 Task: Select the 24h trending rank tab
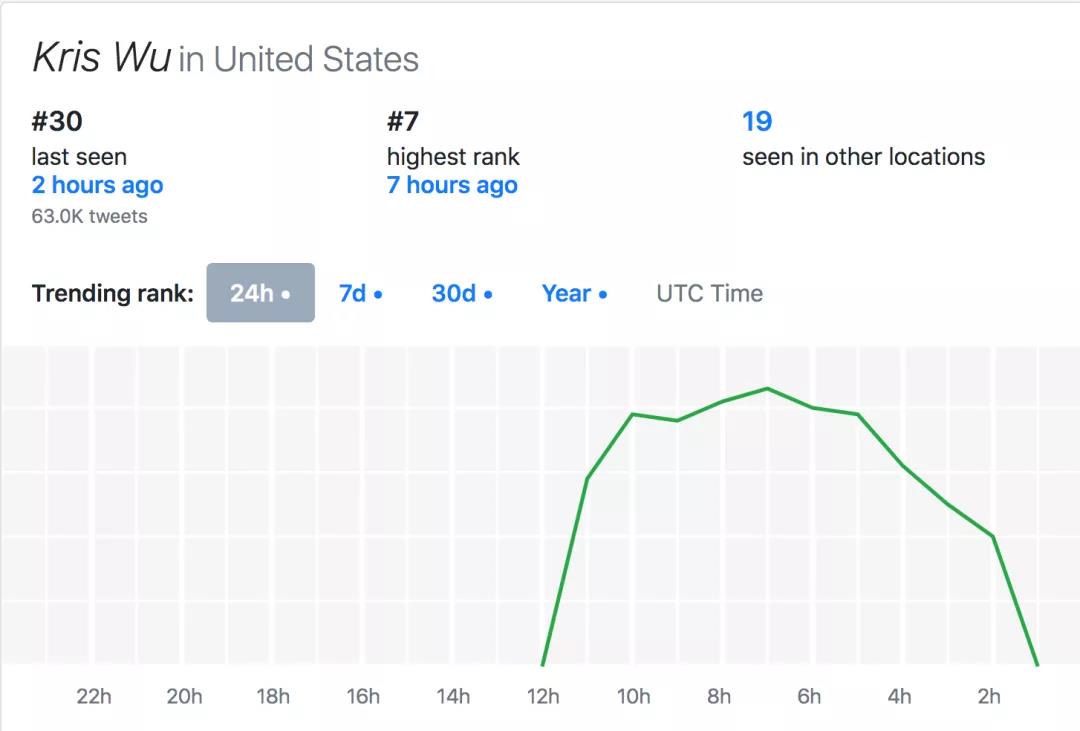pyautogui.click(x=260, y=293)
